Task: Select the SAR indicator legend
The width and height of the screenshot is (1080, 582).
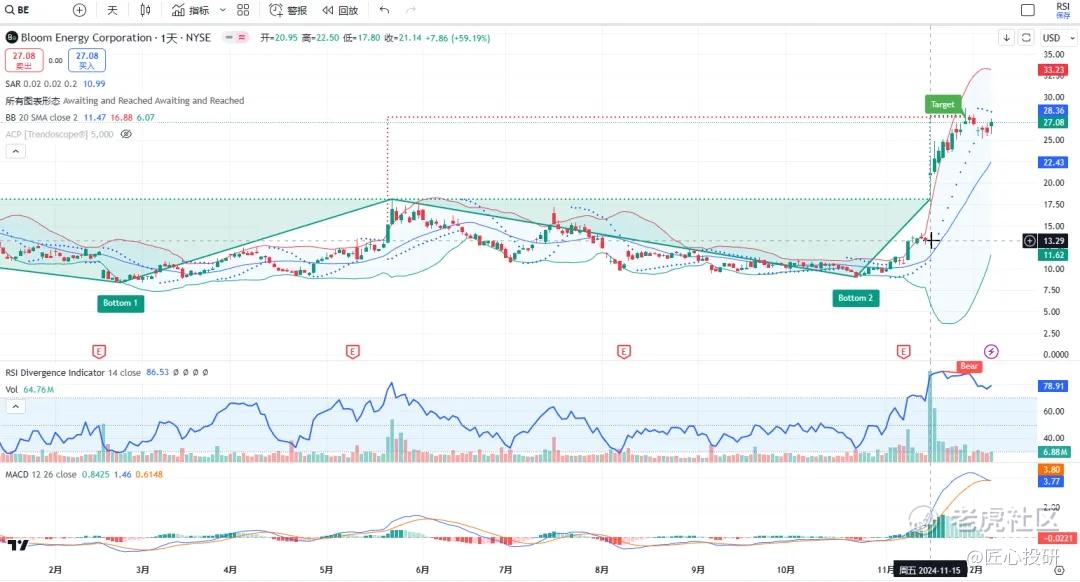Action: coord(55,83)
